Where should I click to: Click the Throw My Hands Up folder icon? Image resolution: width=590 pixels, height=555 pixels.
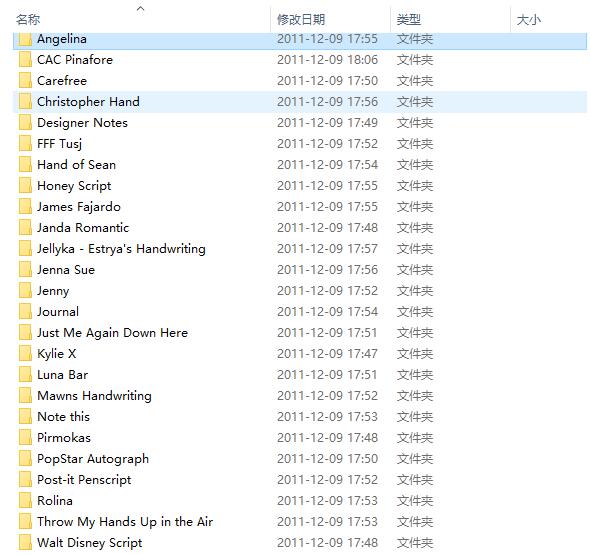(x=25, y=522)
